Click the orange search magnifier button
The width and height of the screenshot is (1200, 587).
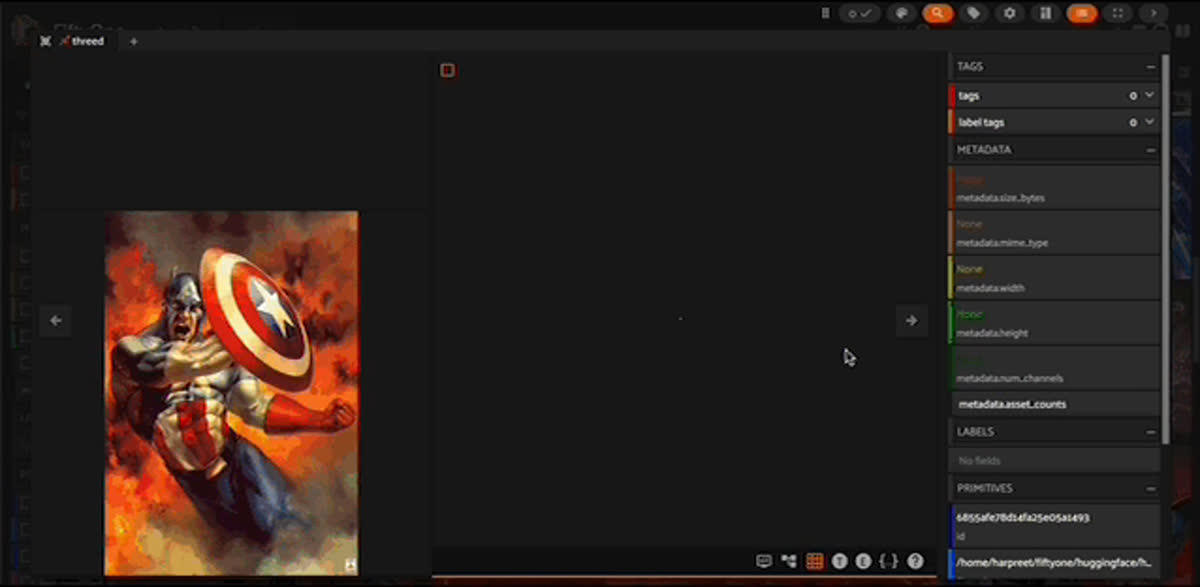(x=937, y=13)
